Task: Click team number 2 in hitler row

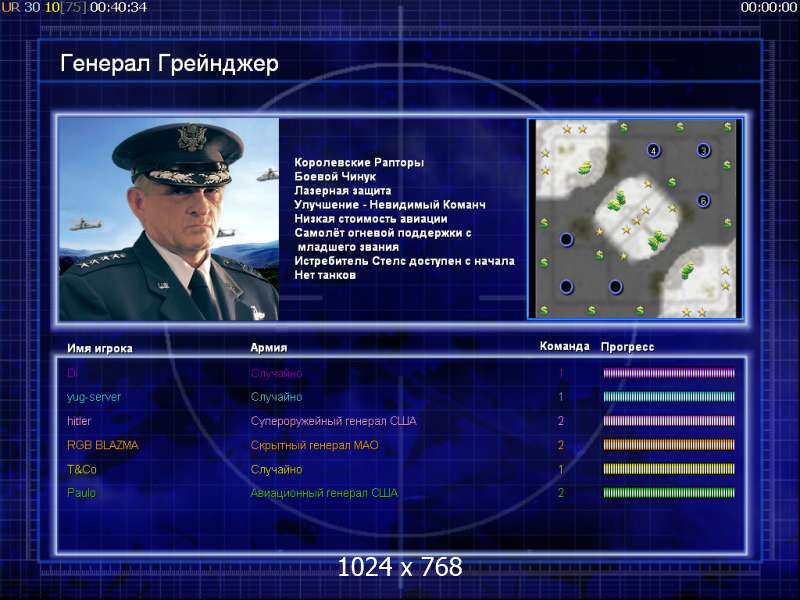Action: [561, 421]
